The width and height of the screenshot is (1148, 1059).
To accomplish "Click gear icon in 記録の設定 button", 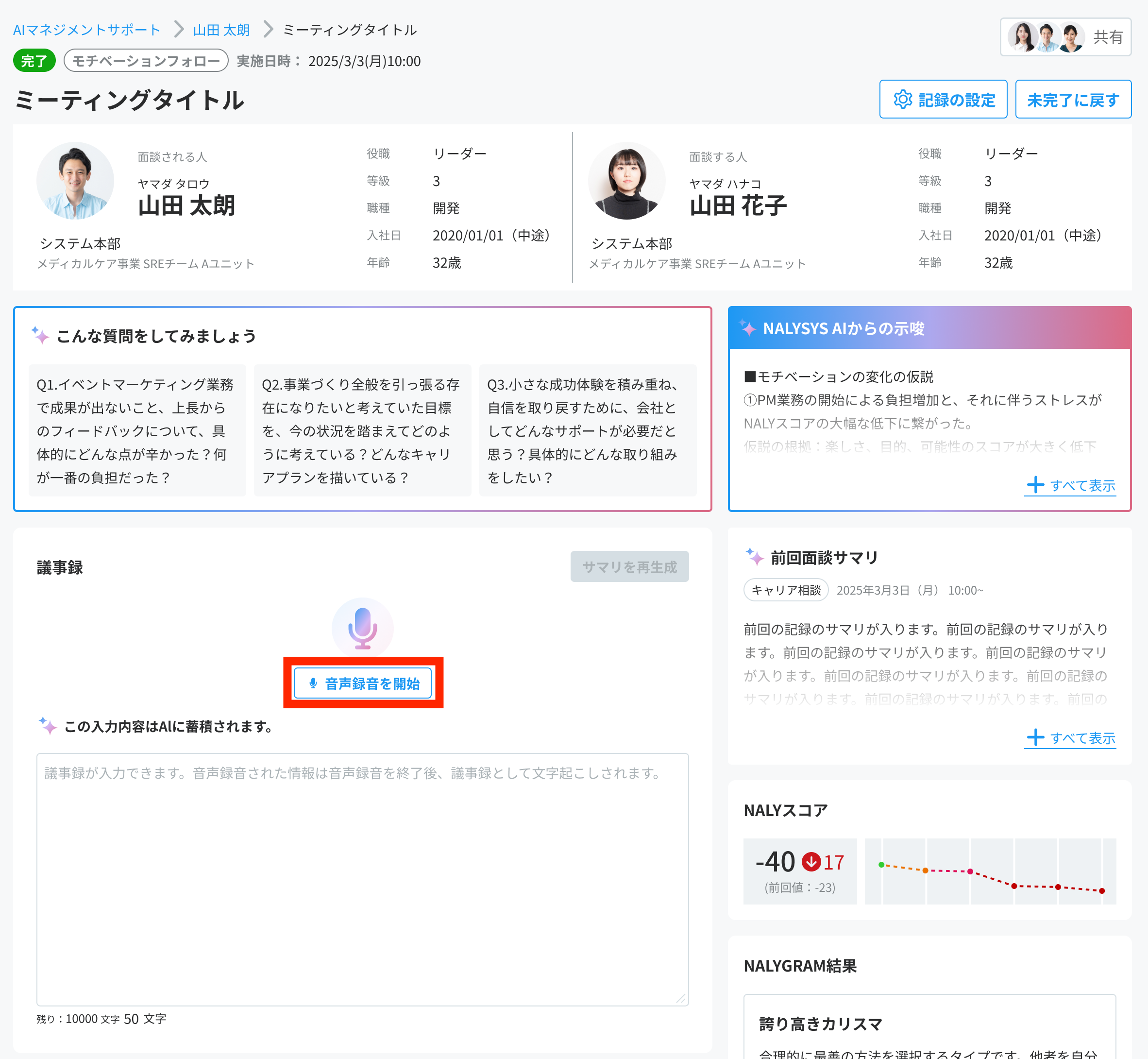I will point(903,100).
